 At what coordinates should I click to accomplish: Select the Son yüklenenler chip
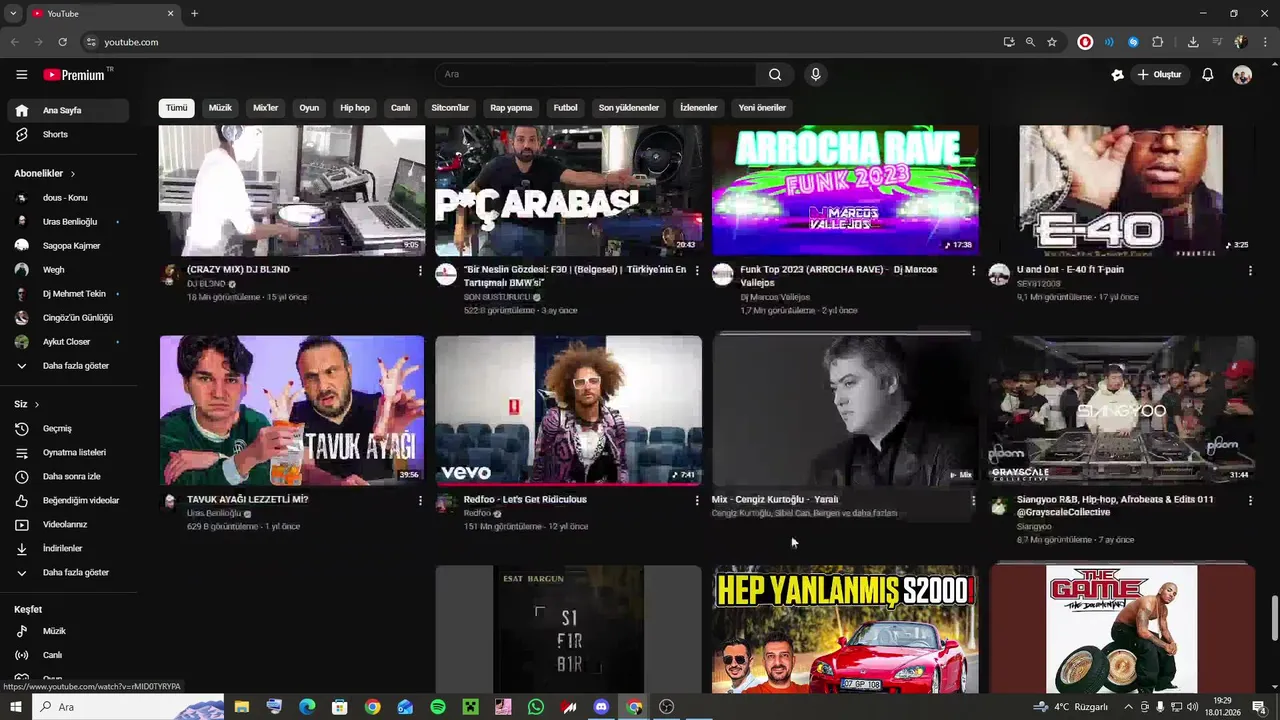coord(629,108)
